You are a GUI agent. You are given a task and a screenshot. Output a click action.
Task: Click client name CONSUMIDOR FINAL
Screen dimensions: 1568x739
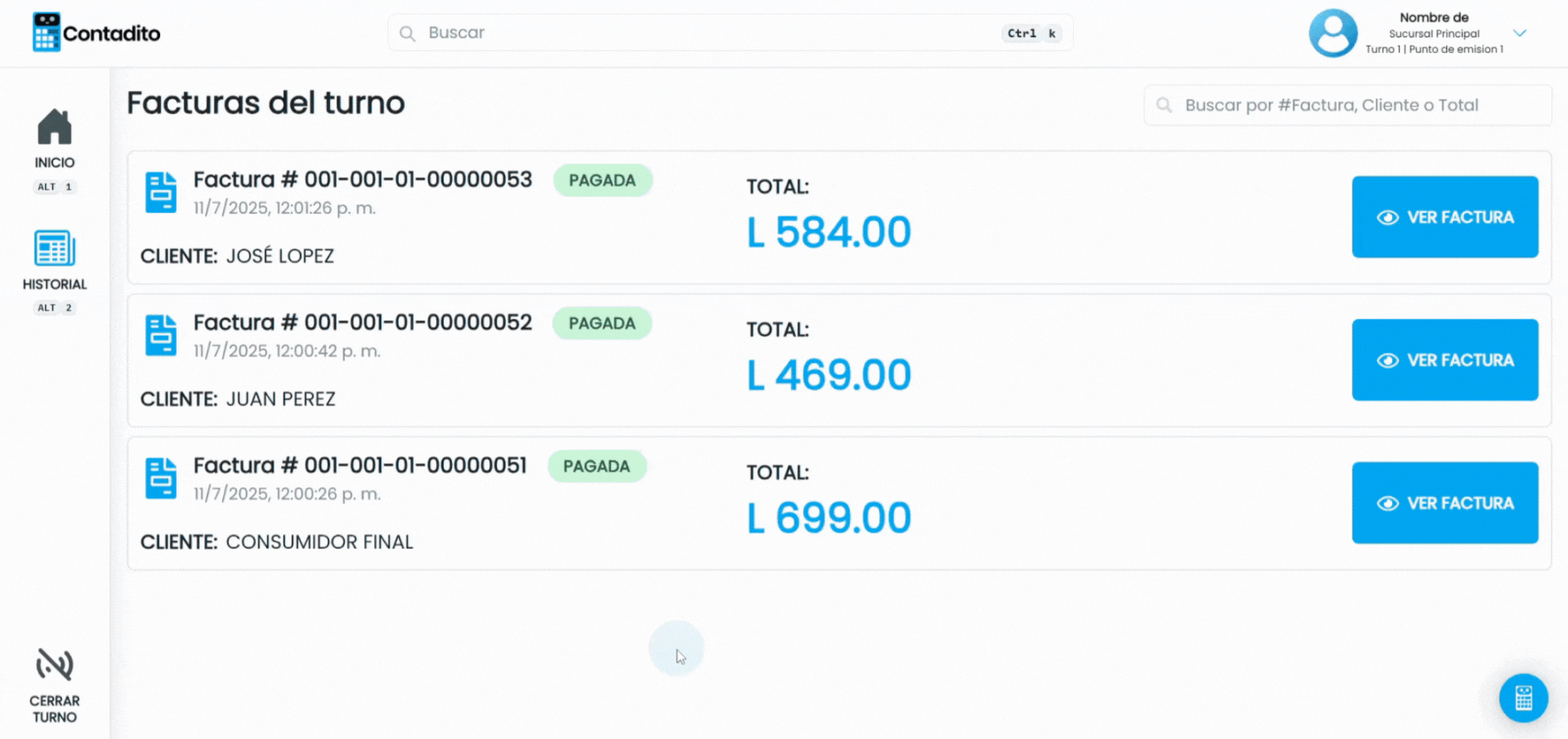point(319,542)
